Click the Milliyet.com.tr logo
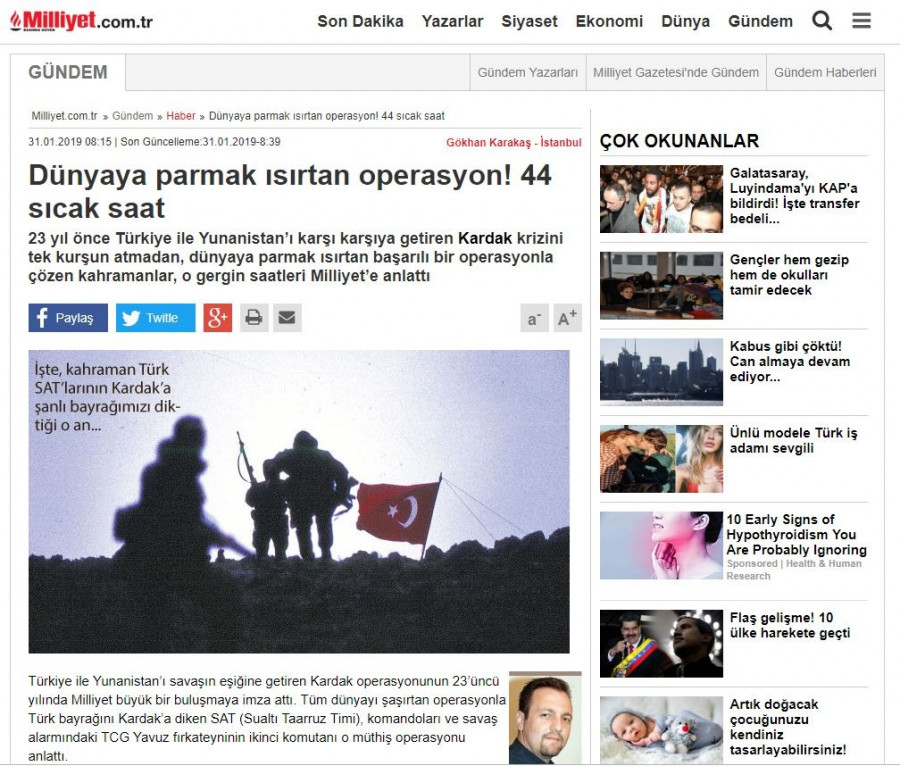 click(82, 21)
